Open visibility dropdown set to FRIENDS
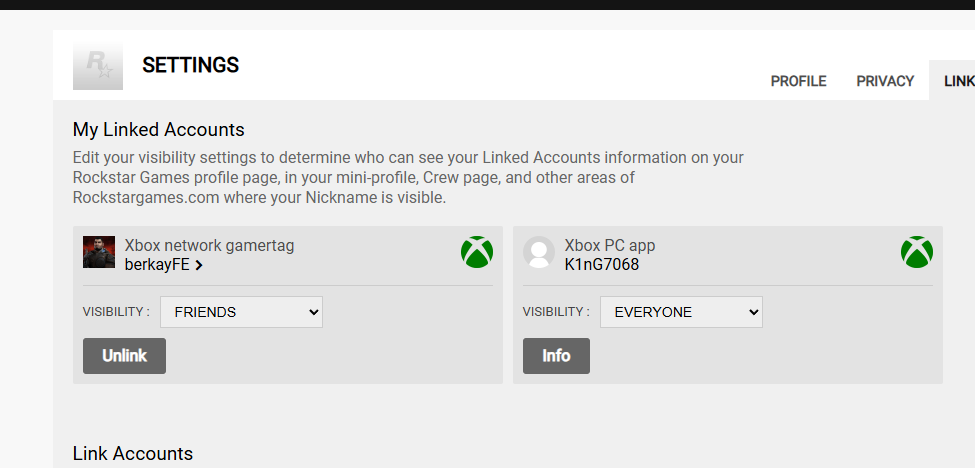Viewport: 975px width, 468px height. (x=241, y=312)
